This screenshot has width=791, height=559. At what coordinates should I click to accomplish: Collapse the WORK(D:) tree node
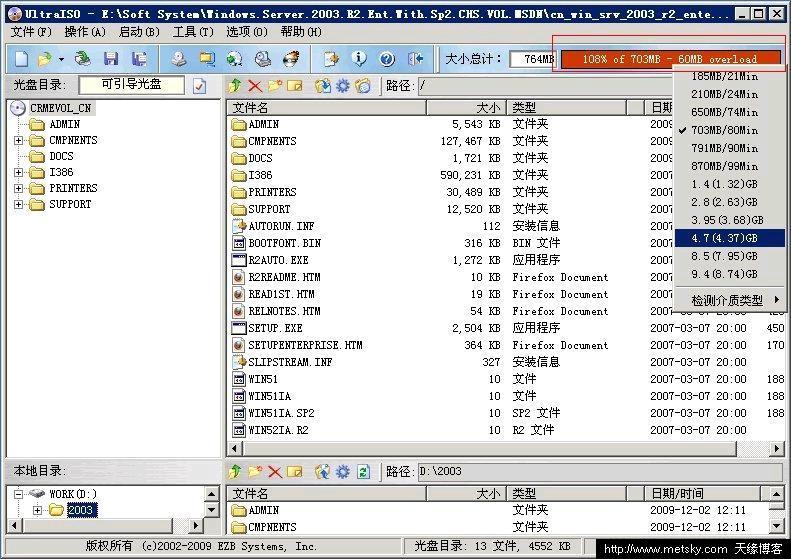[x=19, y=494]
